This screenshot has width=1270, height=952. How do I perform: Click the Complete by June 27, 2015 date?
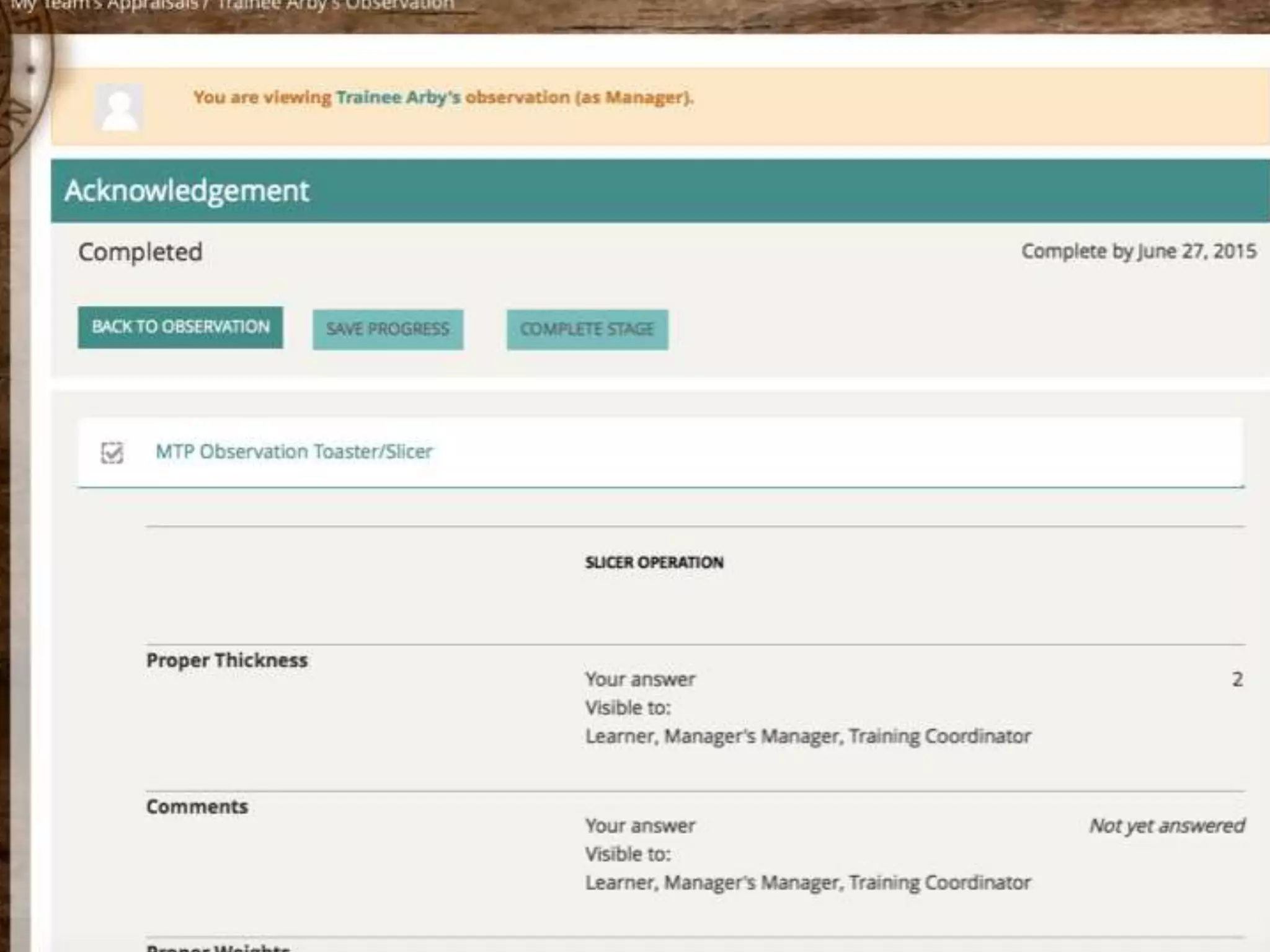coord(1139,251)
